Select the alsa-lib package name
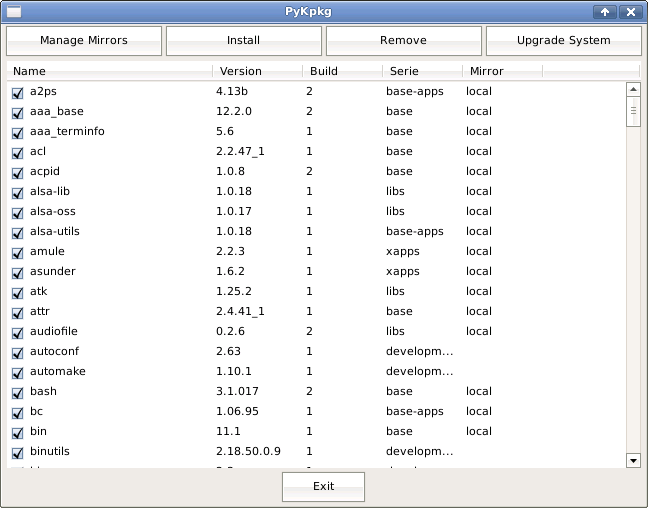 50,191
